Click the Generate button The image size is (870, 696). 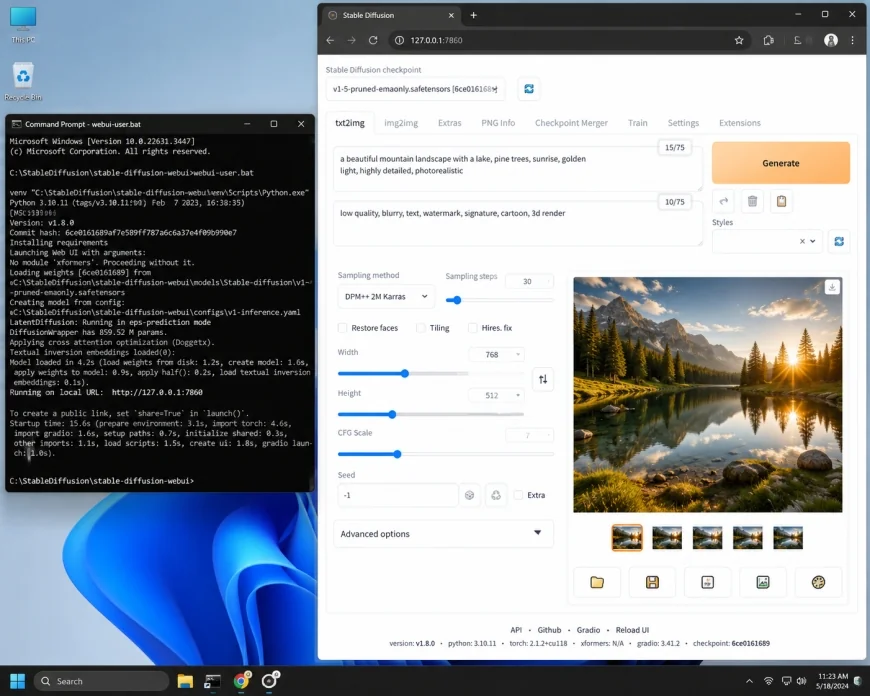(781, 163)
